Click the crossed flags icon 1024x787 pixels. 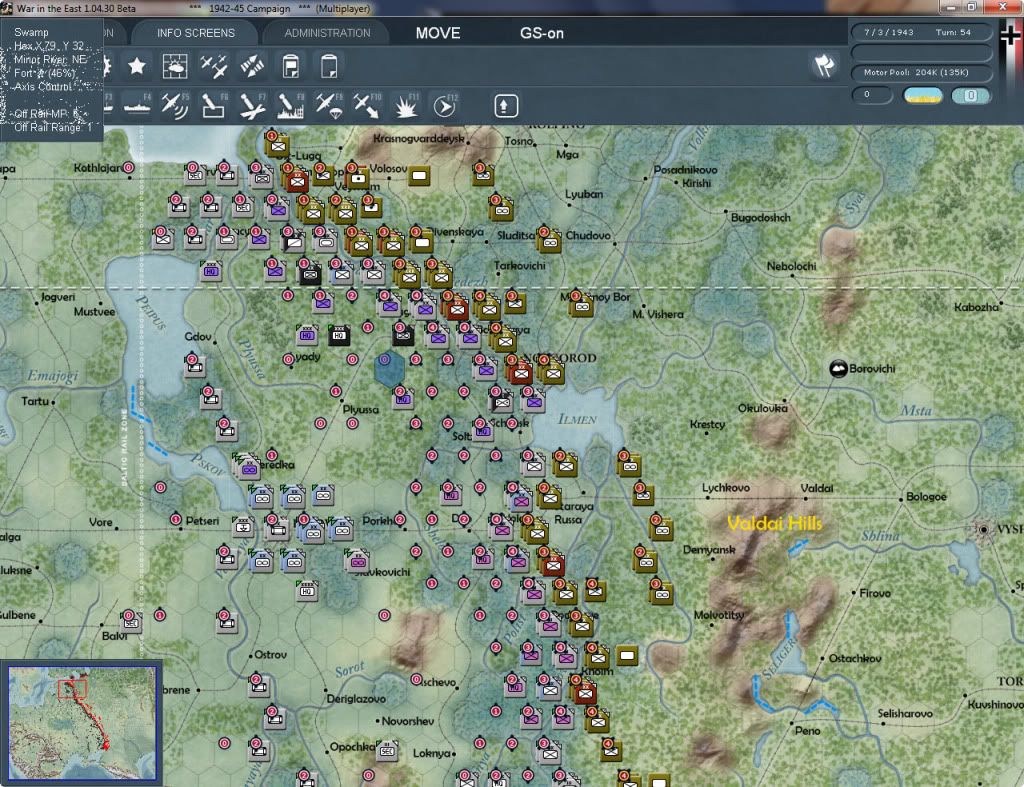[x=824, y=65]
